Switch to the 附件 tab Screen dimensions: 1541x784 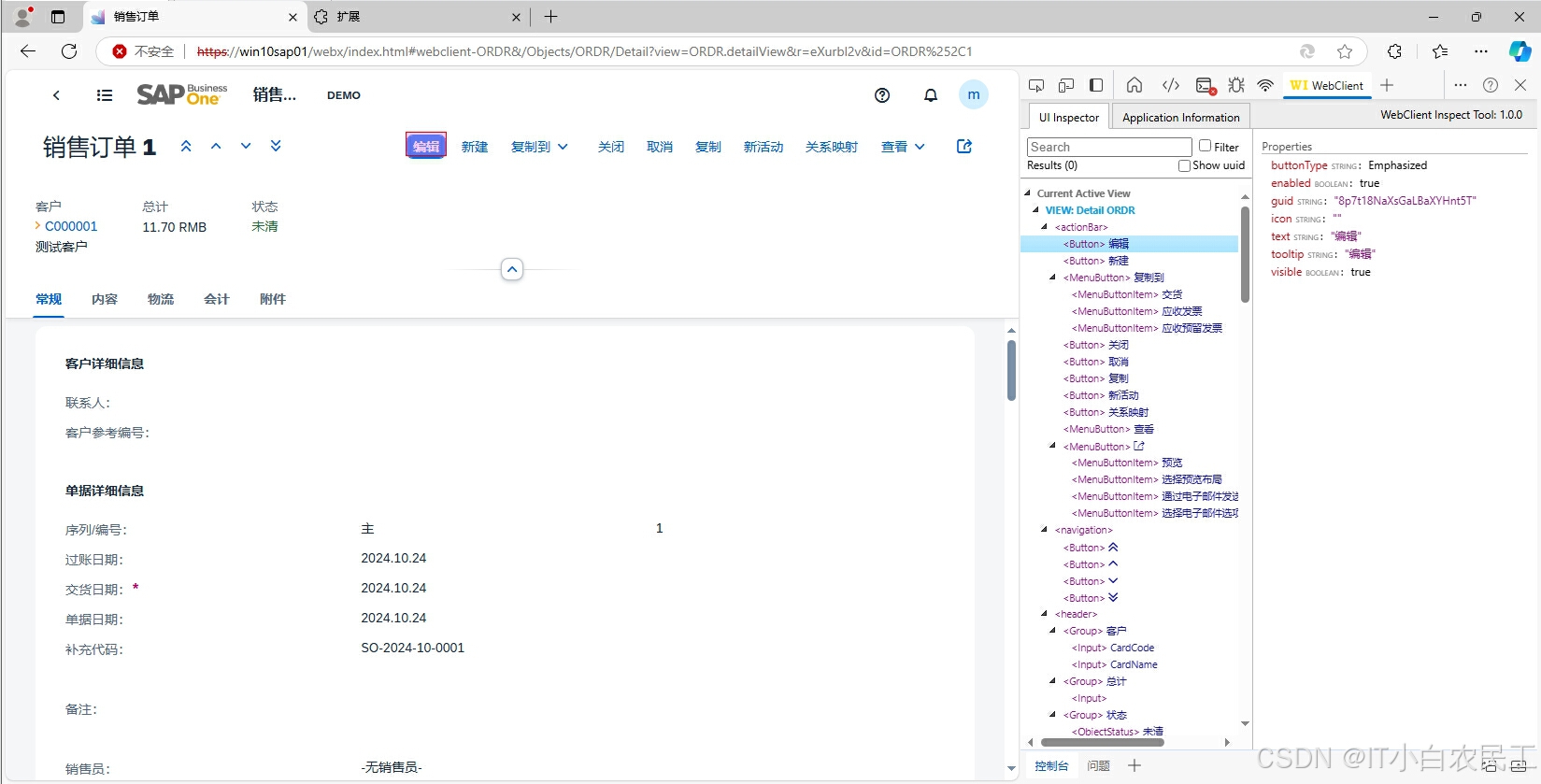pyautogui.click(x=273, y=299)
